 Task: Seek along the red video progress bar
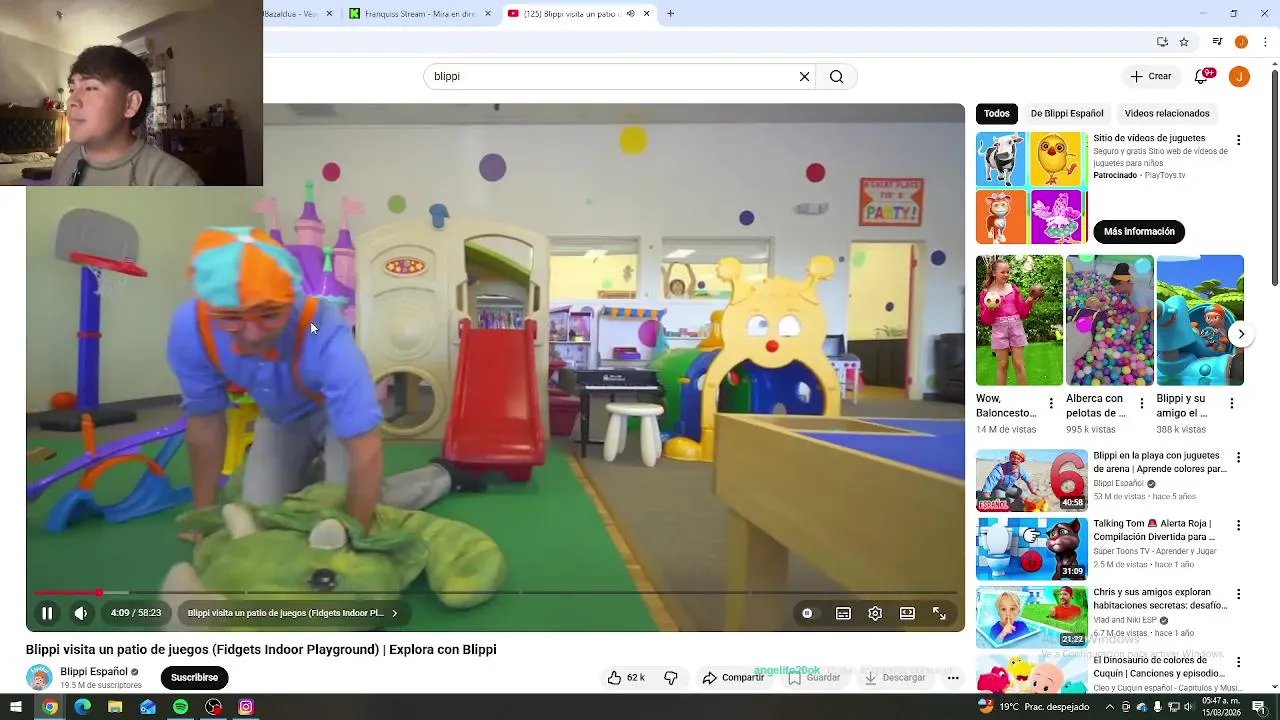[x=495, y=593]
